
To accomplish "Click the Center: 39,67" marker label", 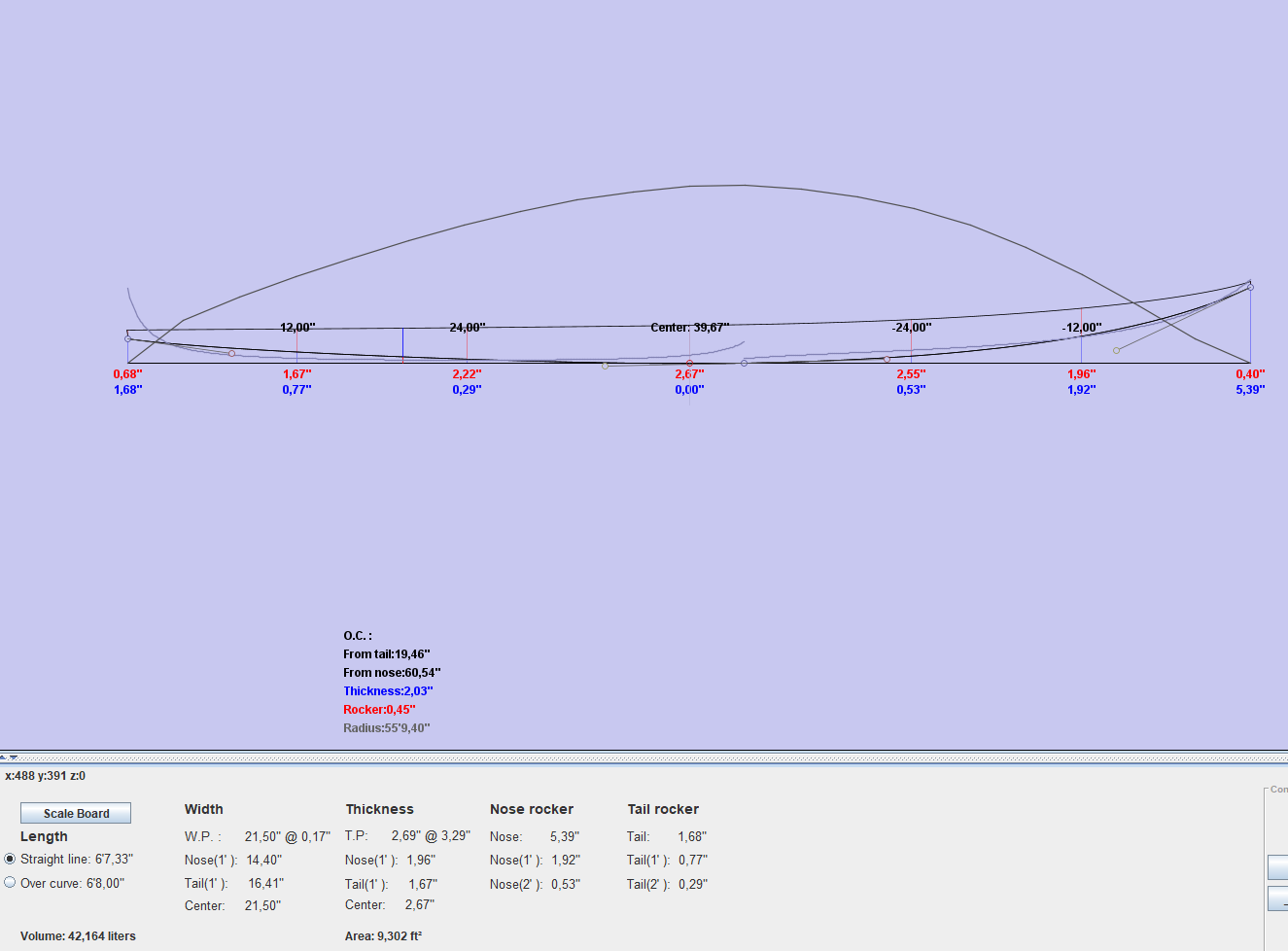I will point(689,328).
